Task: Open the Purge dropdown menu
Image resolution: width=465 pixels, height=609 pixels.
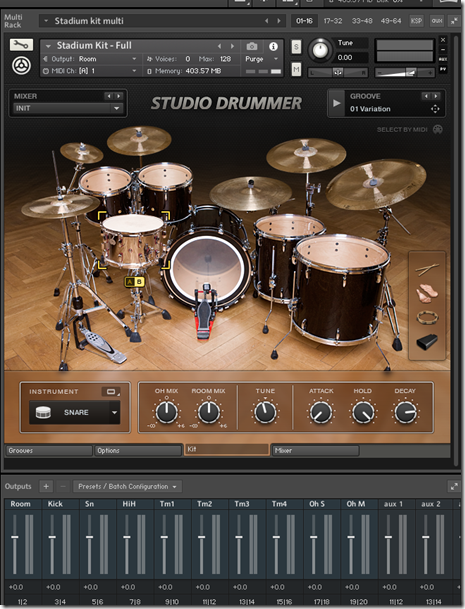Action: pos(261,59)
